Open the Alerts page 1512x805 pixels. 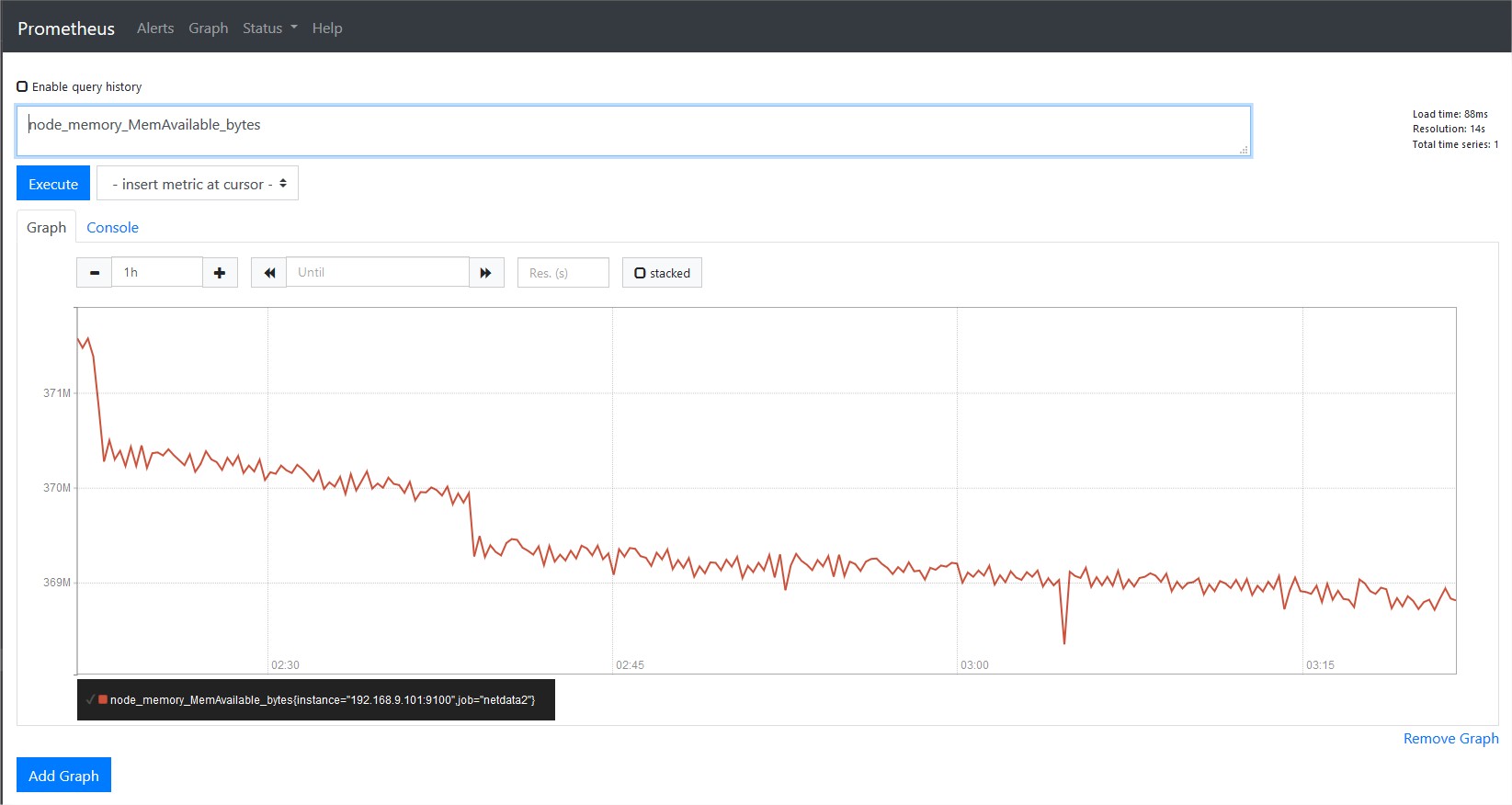pos(155,28)
